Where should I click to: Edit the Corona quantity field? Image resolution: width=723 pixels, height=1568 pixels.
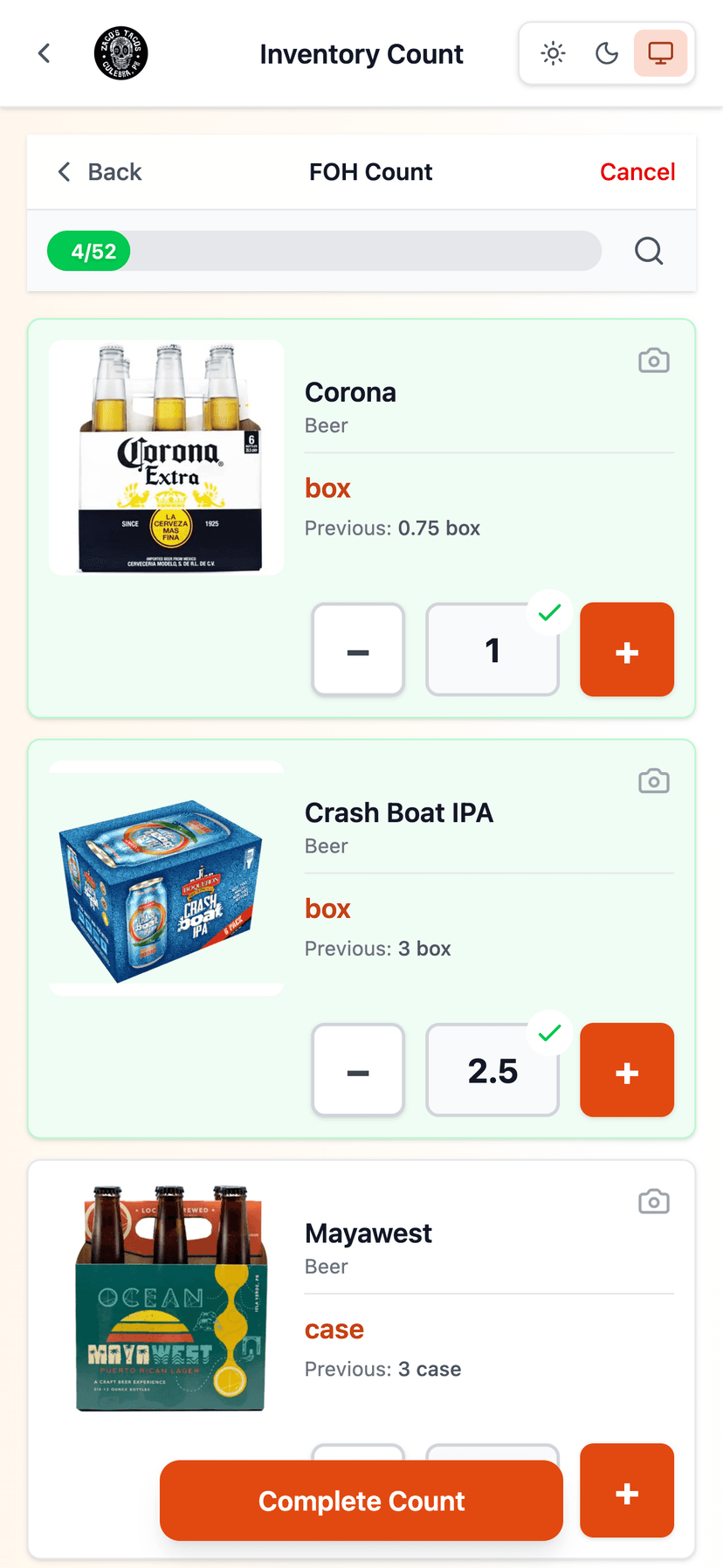coord(492,650)
